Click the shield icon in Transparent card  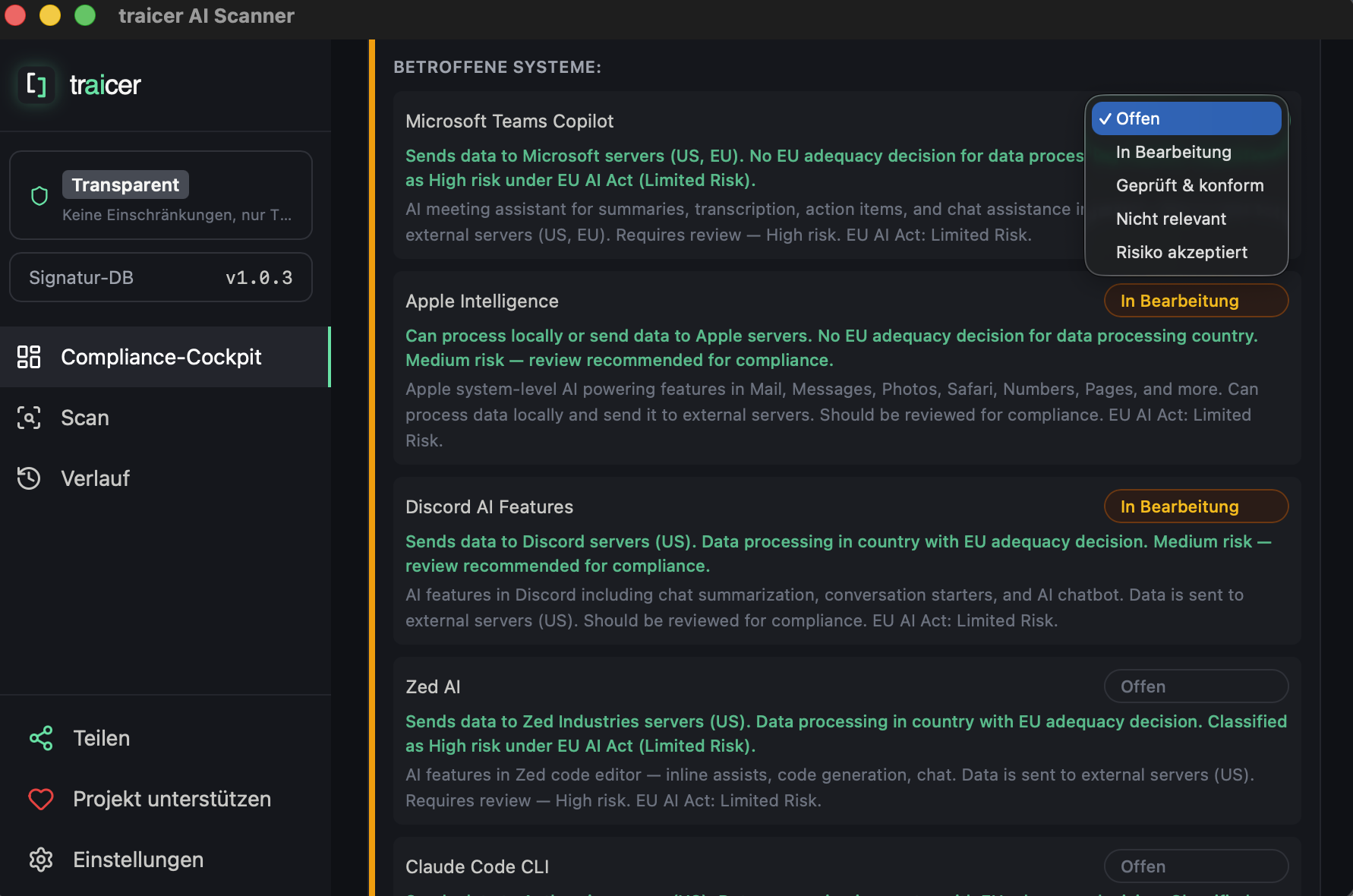[39, 197]
